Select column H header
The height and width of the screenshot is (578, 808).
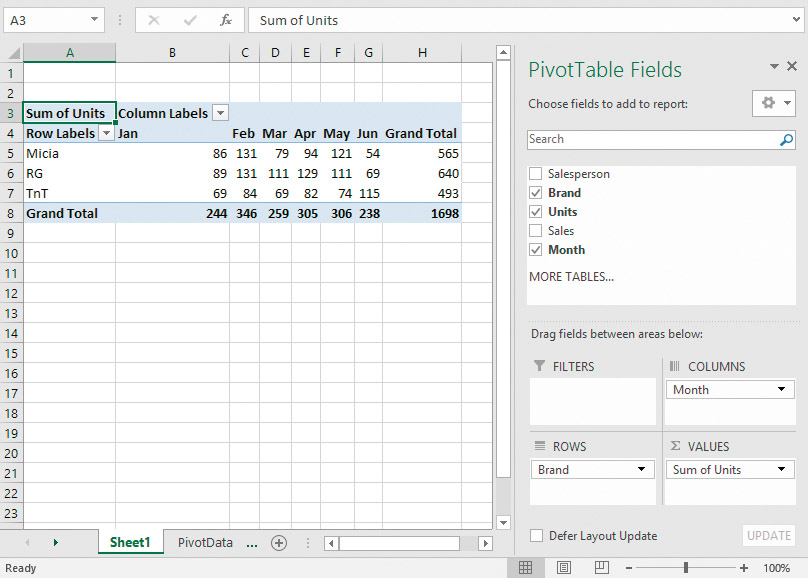[422, 53]
